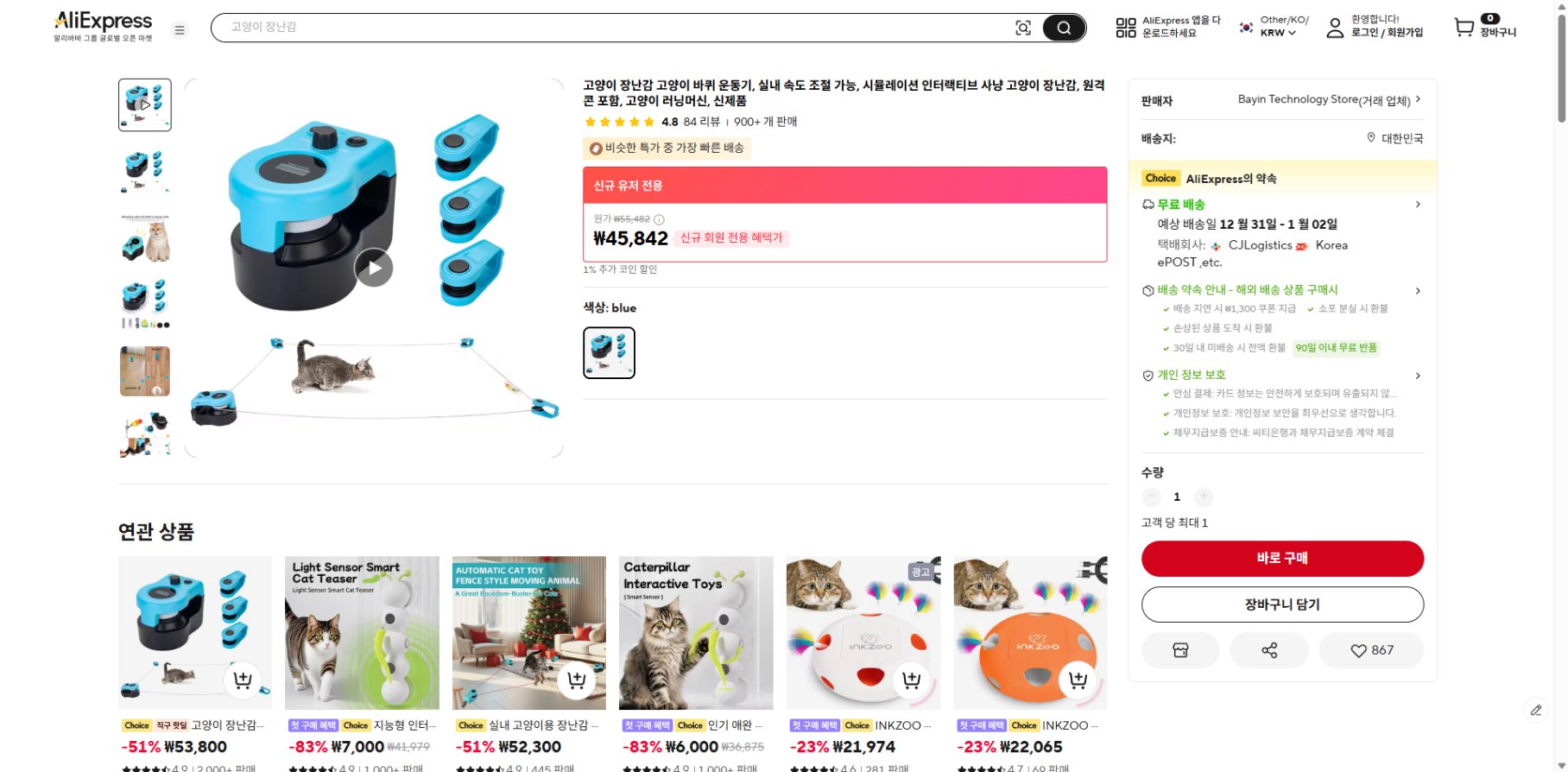Open the hamburger menu next to the logo

[x=179, y=29]
